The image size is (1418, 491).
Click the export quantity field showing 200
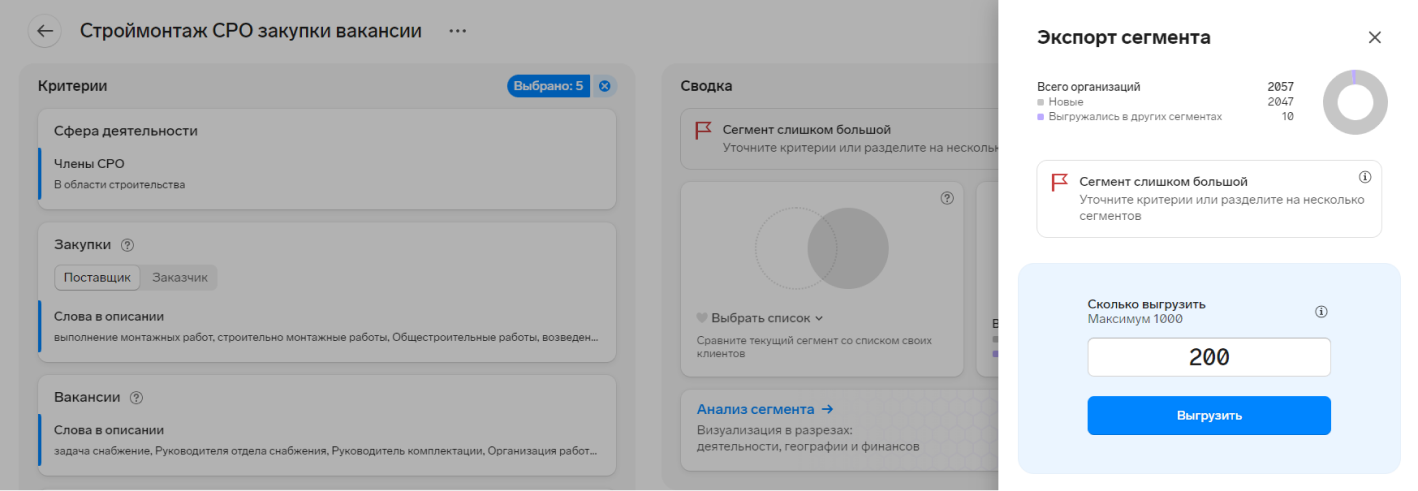(x=1209, y=357)
